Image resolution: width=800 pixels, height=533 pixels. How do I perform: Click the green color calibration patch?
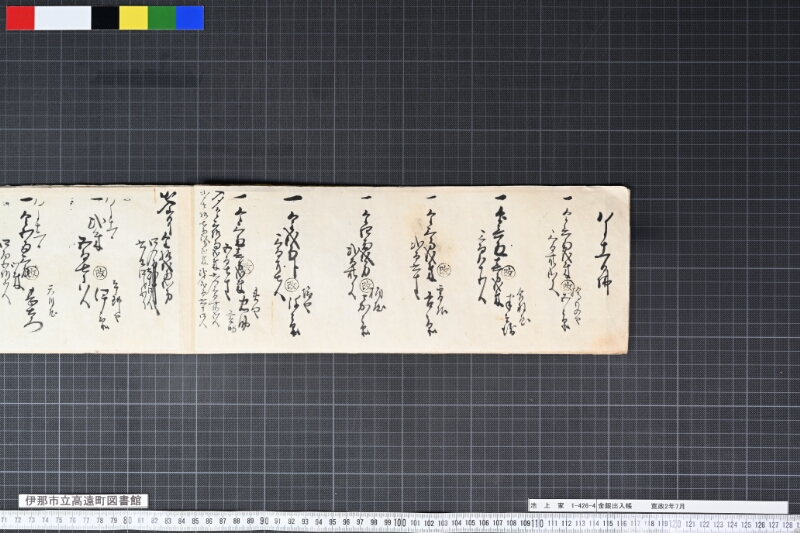click(x=162, y=18)
